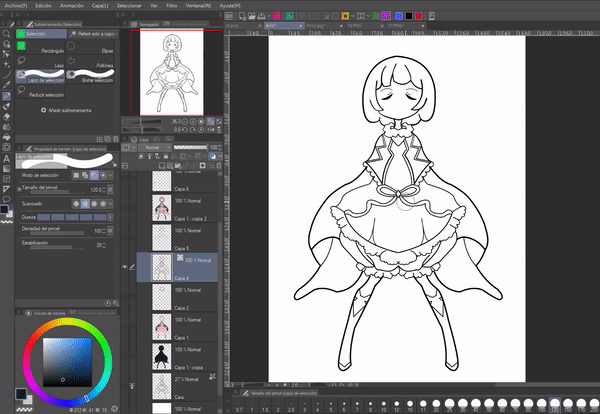Viewport: 600px width, 414px height.
Task: Open the Edición menu
Action: pyautogui.click(x=43, y=5)
